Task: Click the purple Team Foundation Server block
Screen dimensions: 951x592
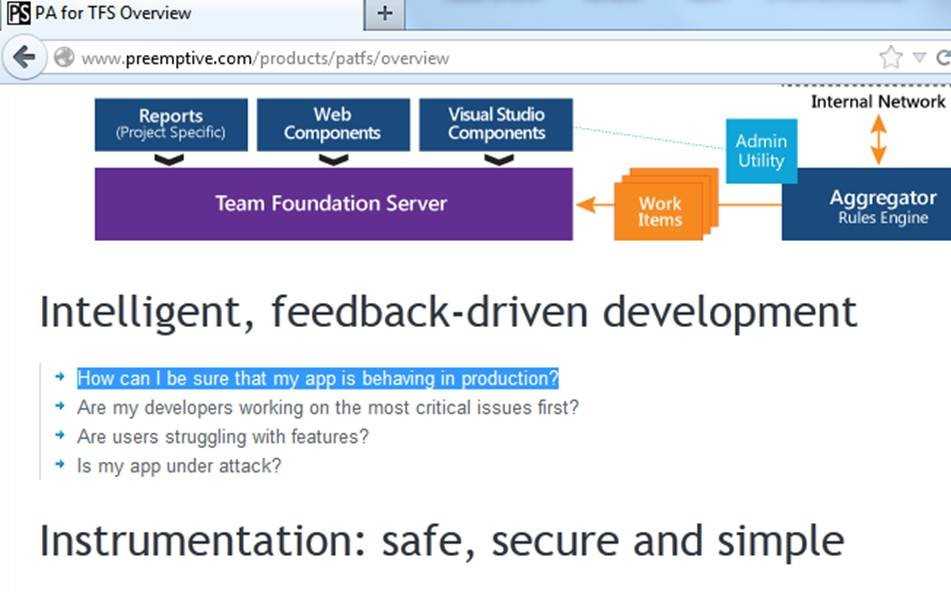Action: point(333,204)
